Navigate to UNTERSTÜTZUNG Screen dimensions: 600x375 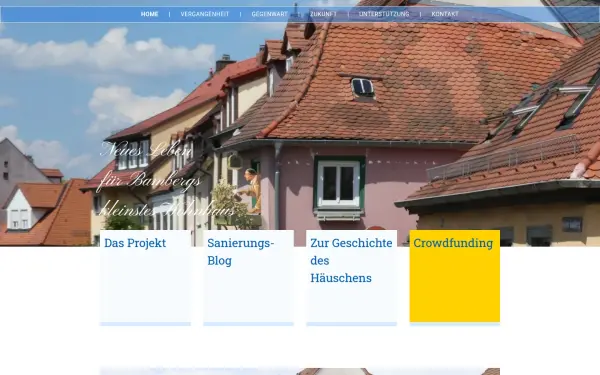[x=384, y=14]
